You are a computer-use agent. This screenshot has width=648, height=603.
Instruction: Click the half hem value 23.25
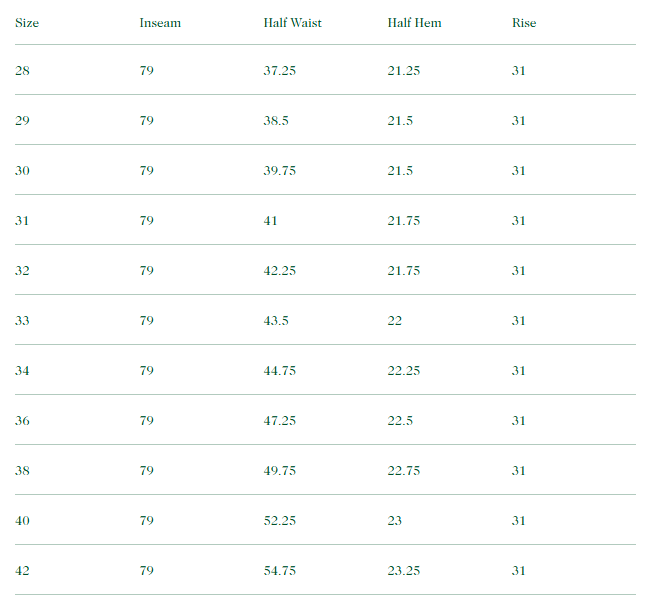tap(404, 571)
